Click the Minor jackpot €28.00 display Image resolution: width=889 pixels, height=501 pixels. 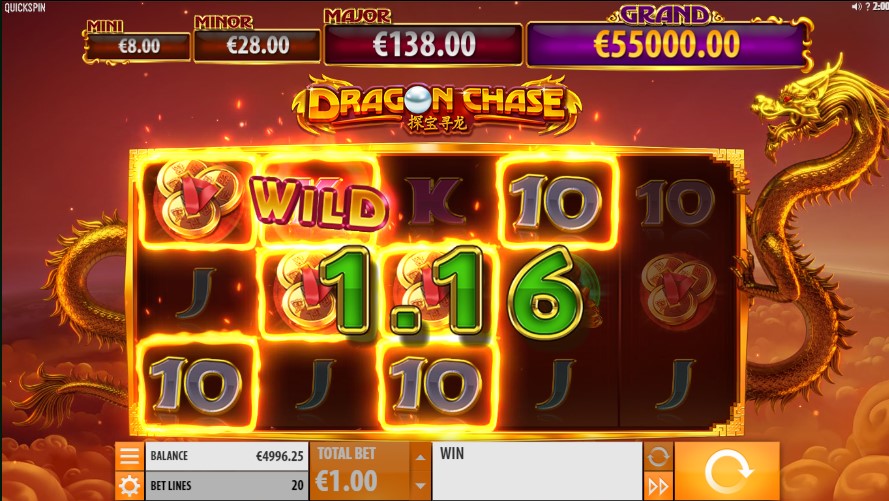[x=257, y=45]
